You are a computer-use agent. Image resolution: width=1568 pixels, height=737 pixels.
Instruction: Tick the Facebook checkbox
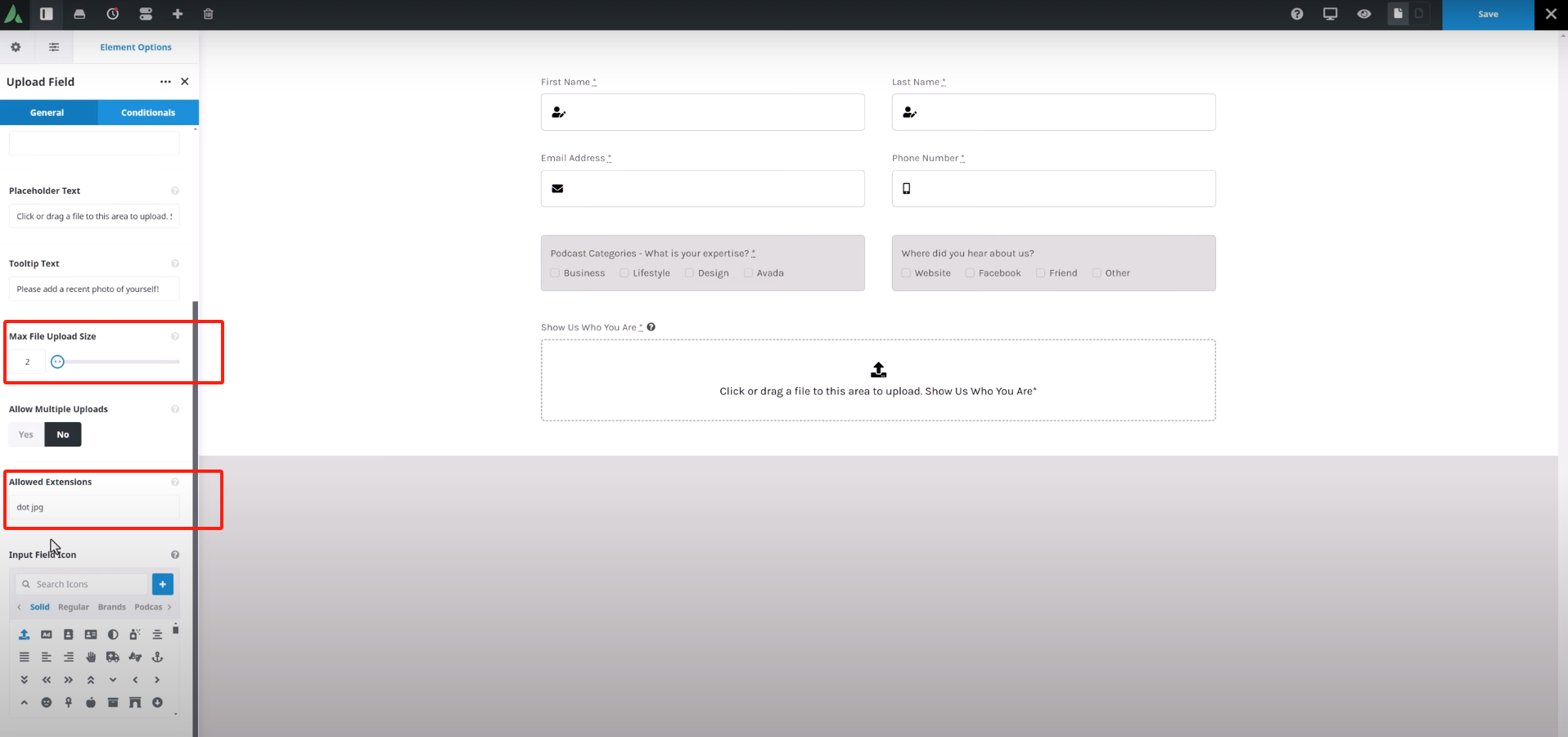(x=970, y=273)
